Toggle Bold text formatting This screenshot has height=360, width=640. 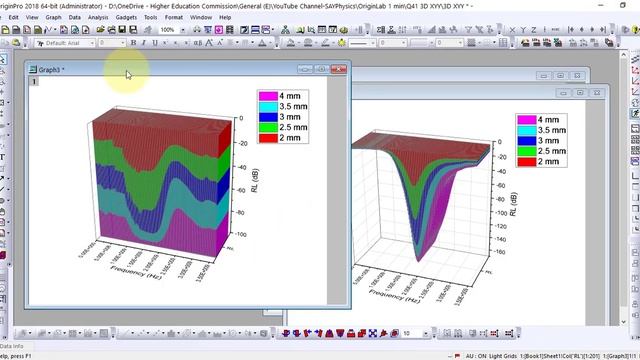click(x=133, y=43)
